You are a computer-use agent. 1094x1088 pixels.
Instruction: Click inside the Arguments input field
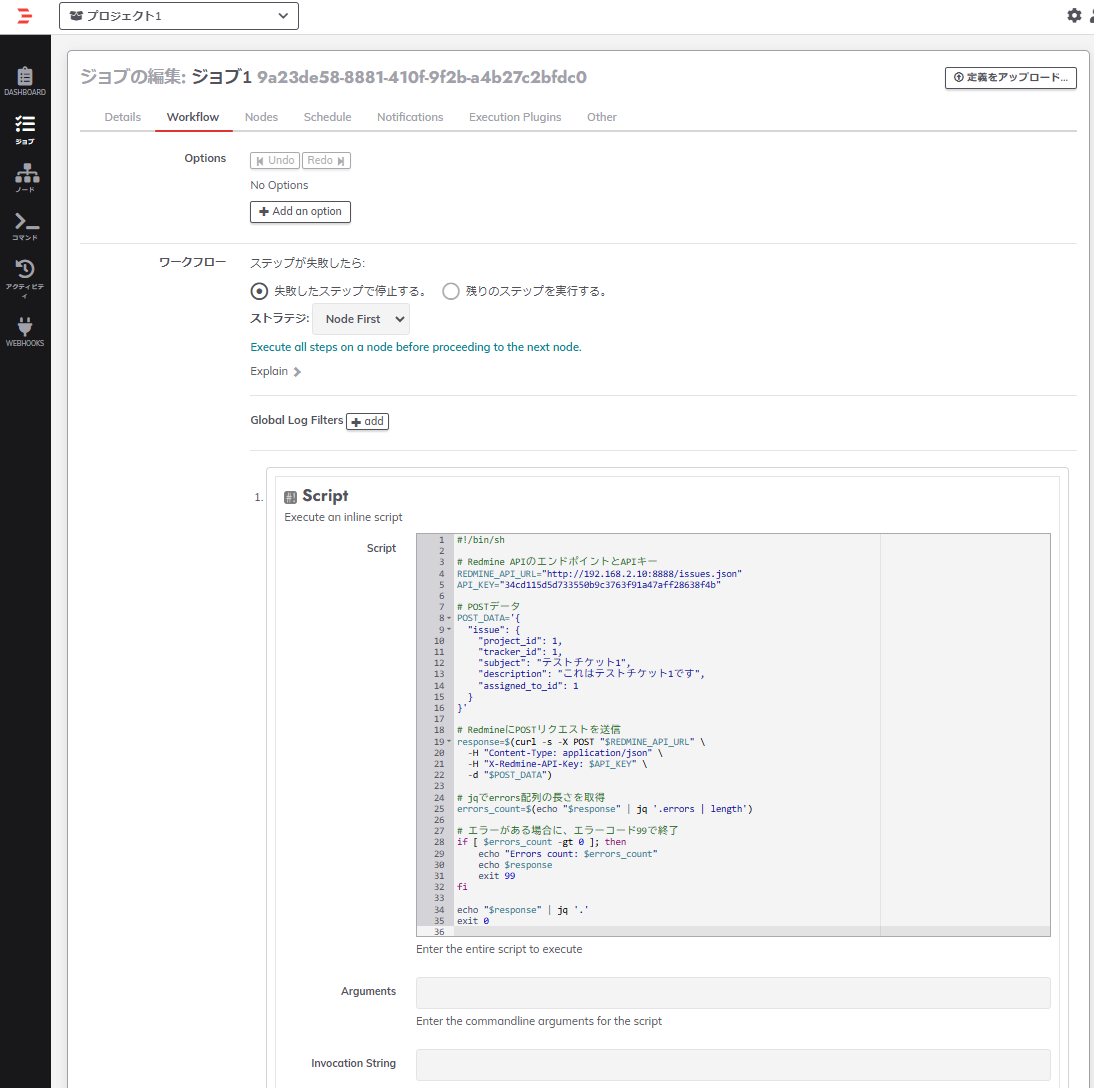(732, 992)
